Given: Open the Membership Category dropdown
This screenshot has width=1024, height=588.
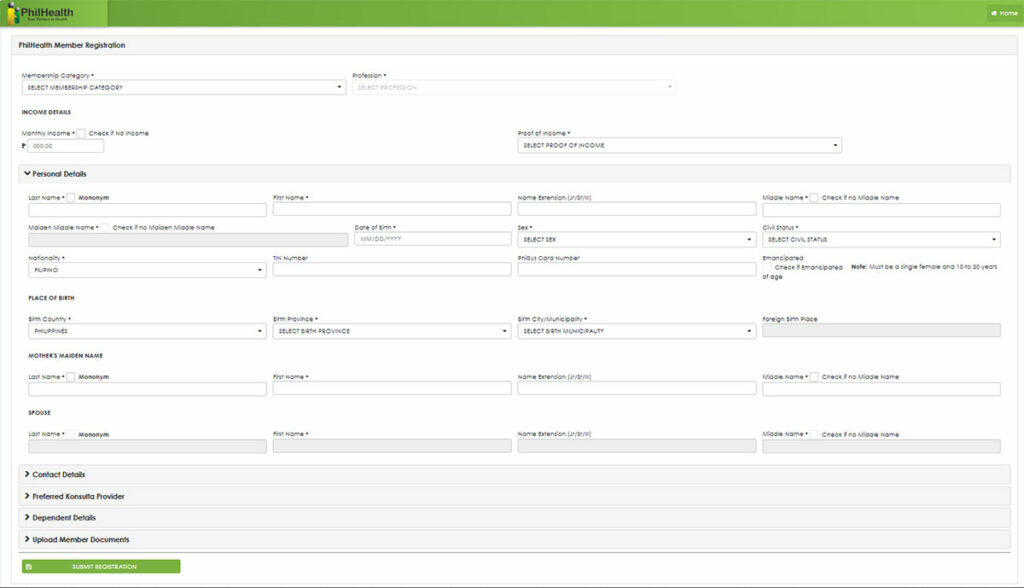Looking at the screenshot, I should coord(184,88).
